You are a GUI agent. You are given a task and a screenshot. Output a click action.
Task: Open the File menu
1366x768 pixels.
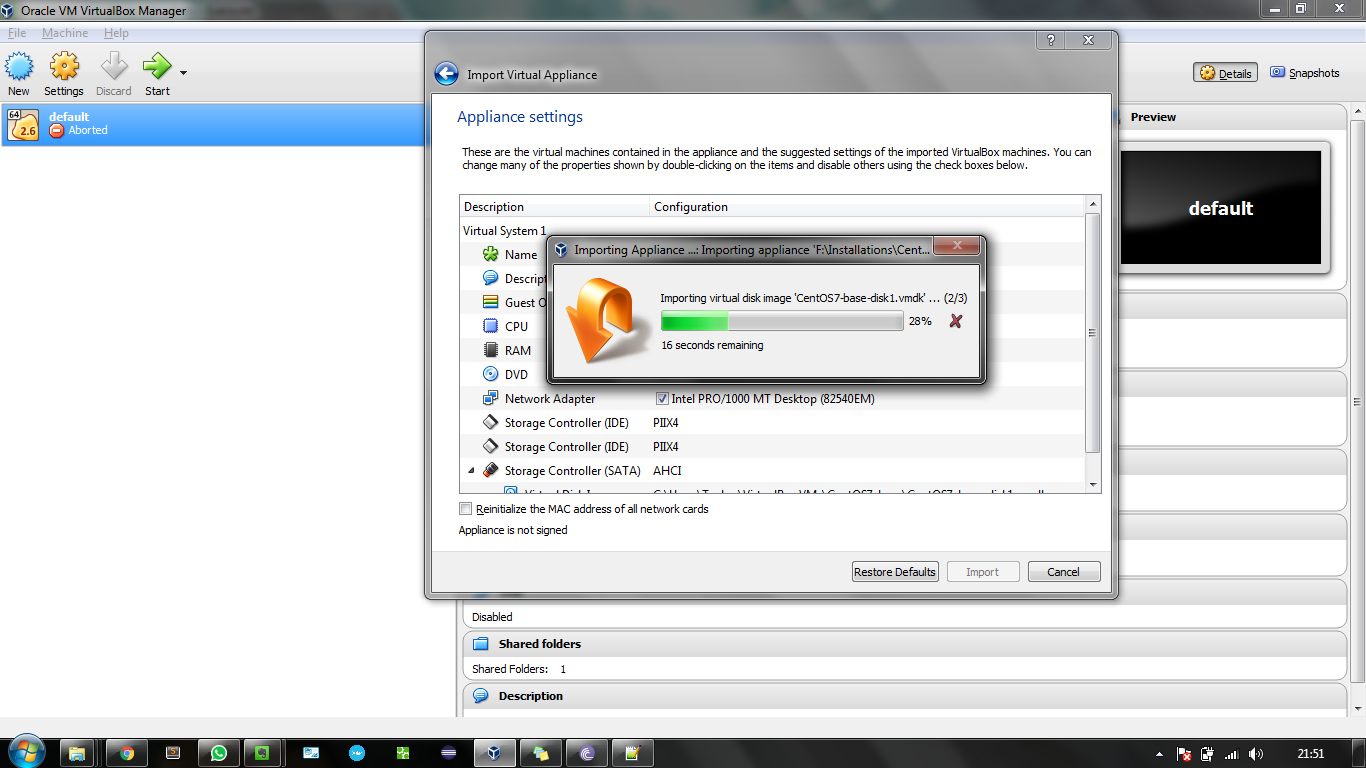[17, 33]
